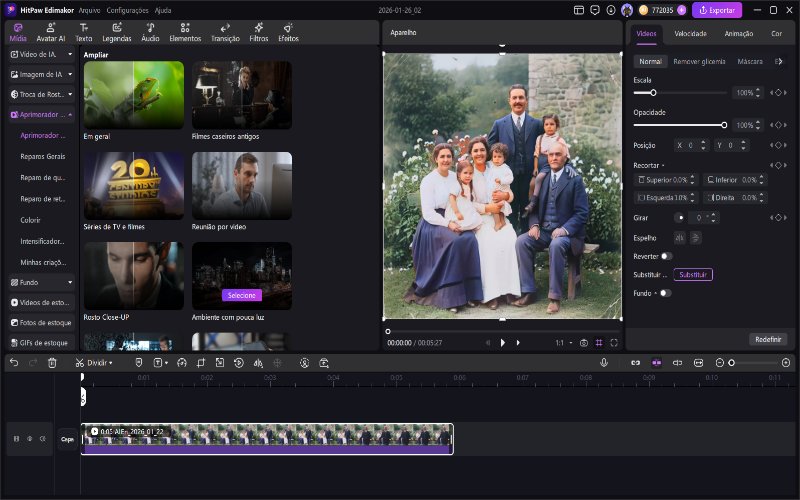Adjust the Opacidade slider handle
This screenshot has width=800, height=500.
[x=724, y=125]
